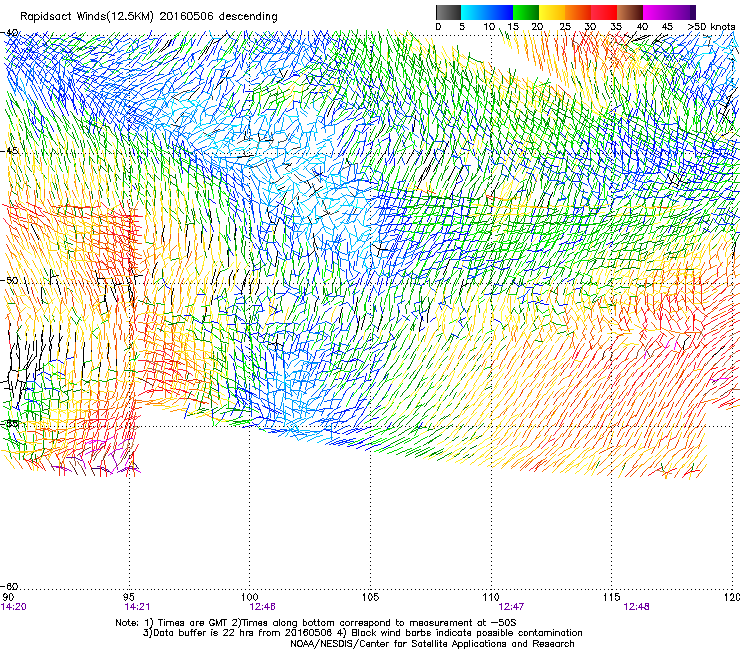Click the legend scale label 20
The height and width of the screenshot is (650, 740).
[x=537, y=27]
